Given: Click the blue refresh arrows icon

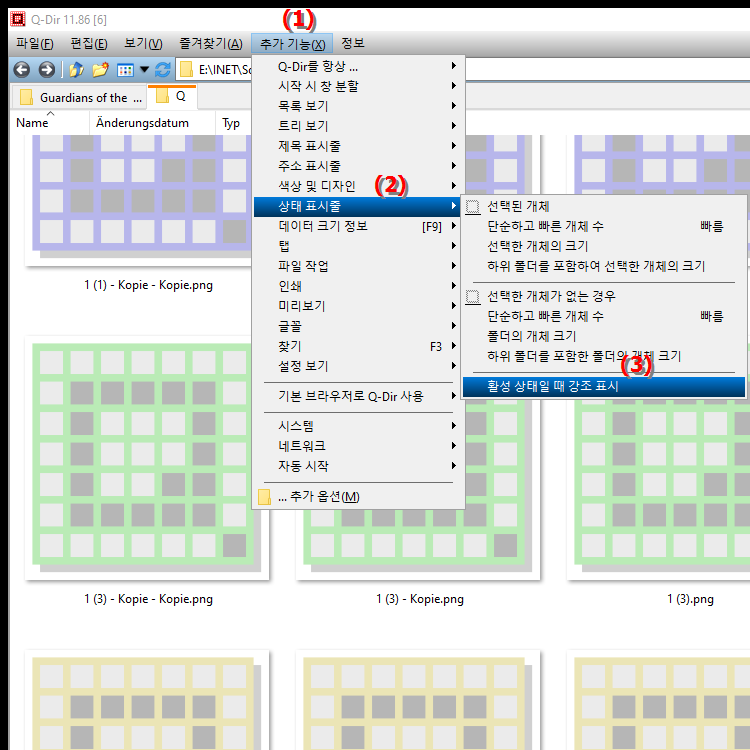Looking at the screenshot, I should (x=163, y=70).
